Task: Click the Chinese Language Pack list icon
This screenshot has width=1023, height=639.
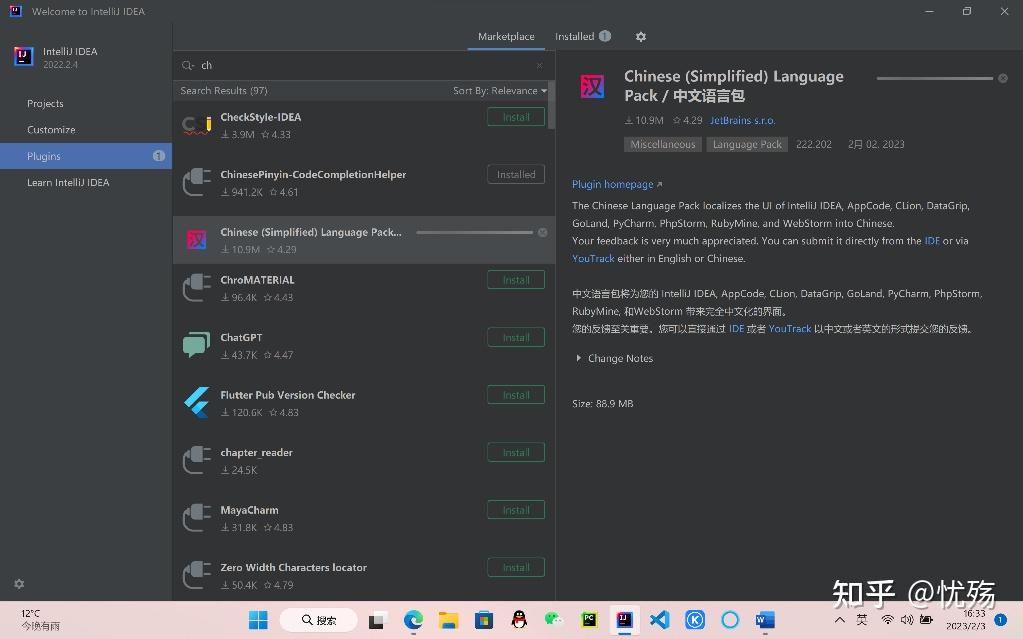Action: (196, 240)
